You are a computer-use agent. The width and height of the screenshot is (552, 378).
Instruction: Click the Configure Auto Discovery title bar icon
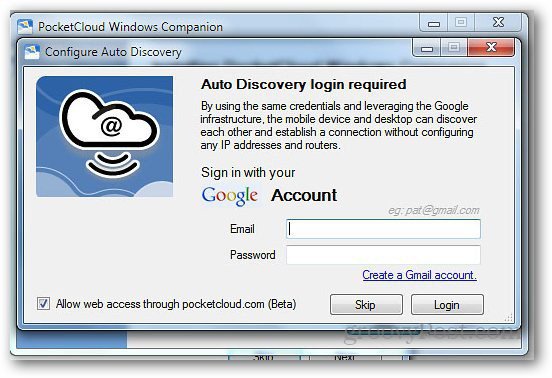pos(32,52)
